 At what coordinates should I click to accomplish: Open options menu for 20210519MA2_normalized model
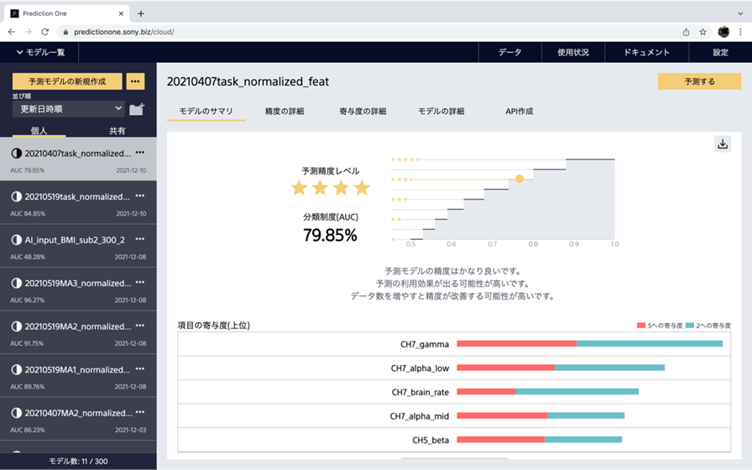point(140,326)
